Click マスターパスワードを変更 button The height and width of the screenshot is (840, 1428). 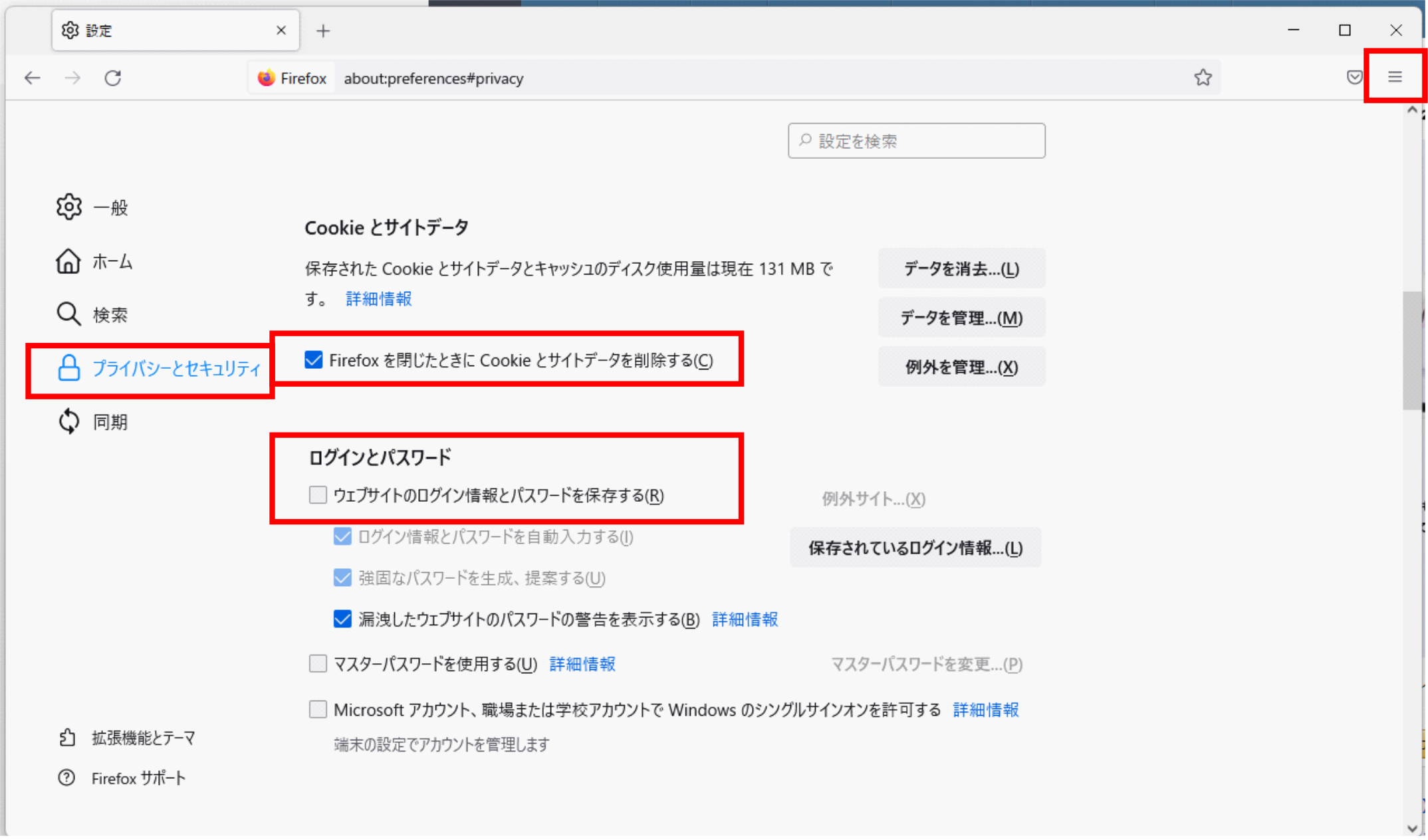(x=926, y=664)
